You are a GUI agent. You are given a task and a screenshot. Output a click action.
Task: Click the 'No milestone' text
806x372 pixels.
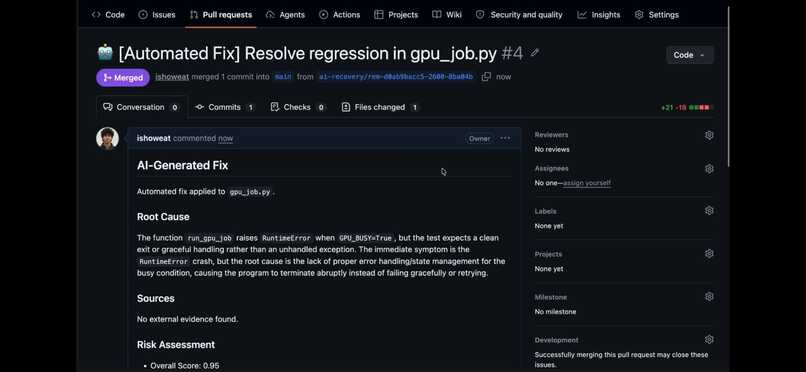pyautogui.click(x=555, y=312)
